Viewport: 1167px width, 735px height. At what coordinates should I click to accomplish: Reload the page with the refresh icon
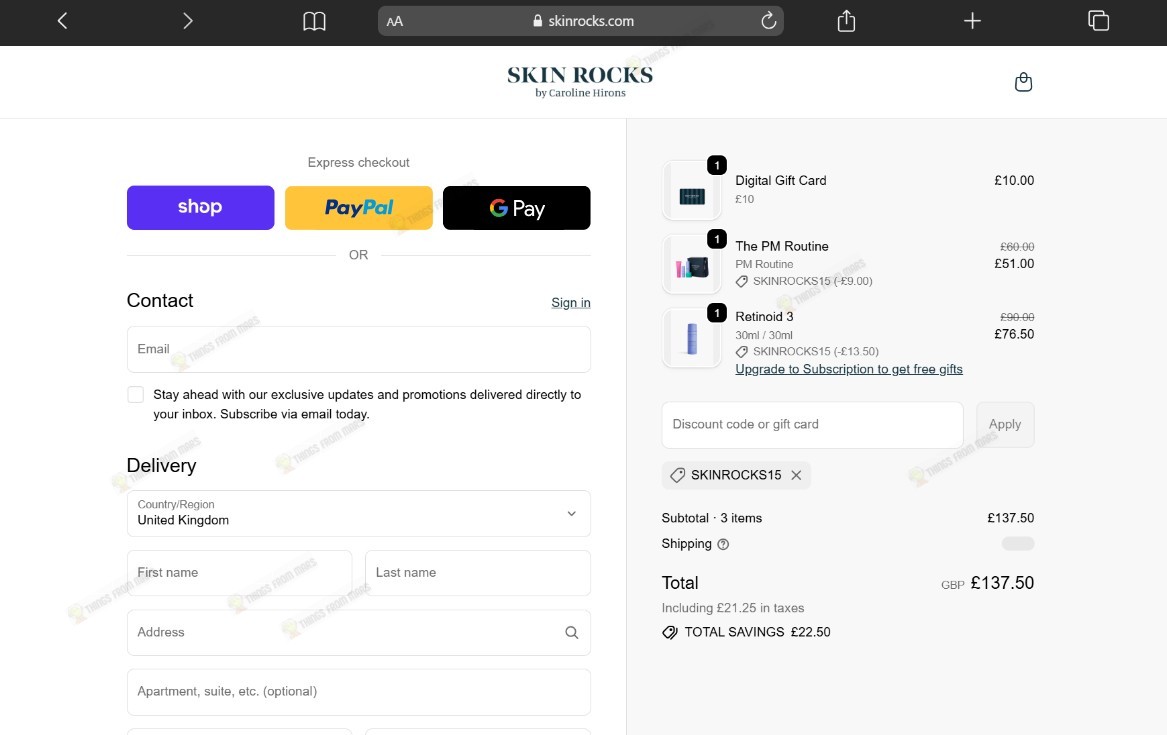(768, 21)
